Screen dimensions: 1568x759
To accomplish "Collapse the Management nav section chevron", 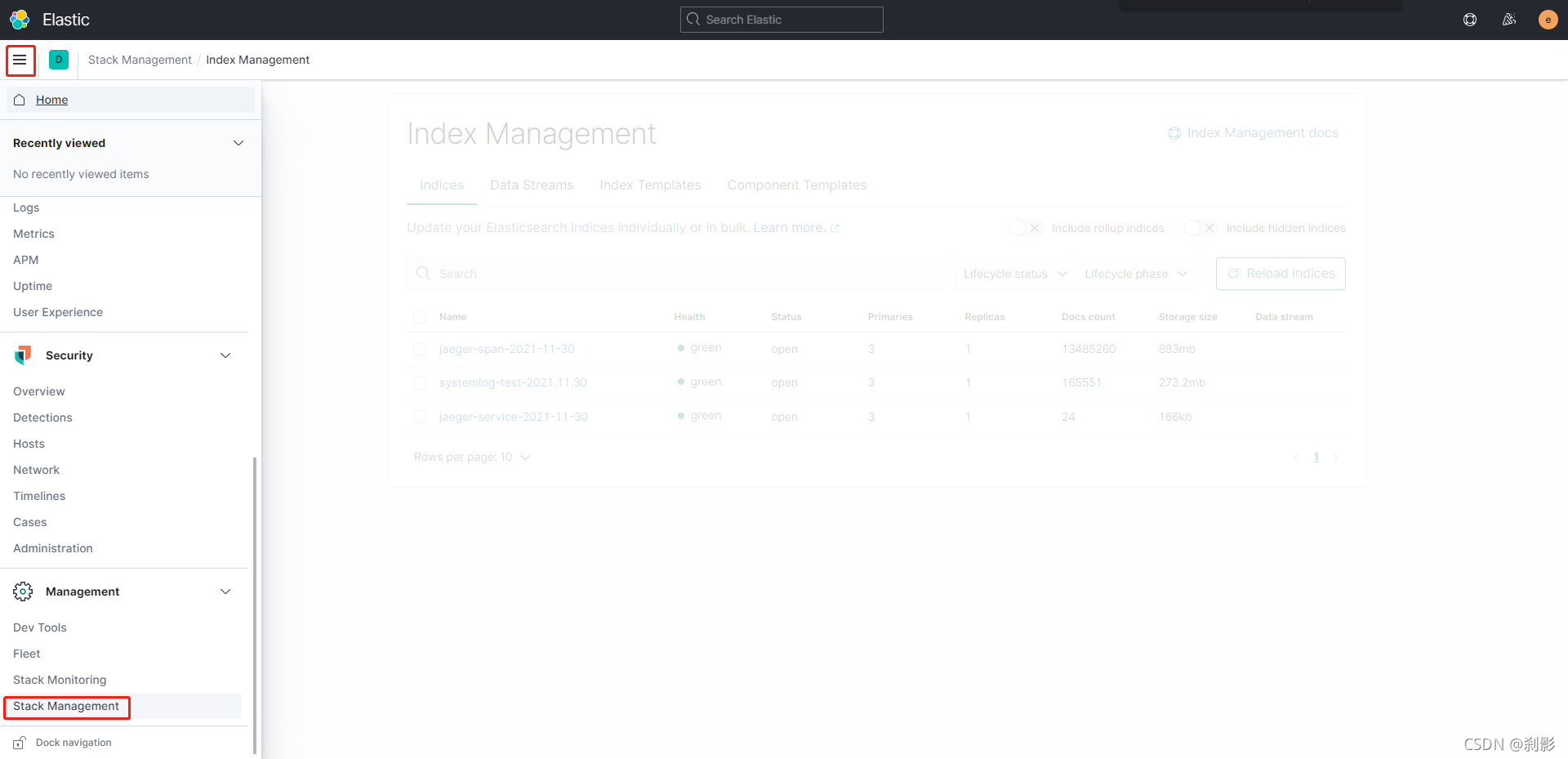I will tap(225, 592).
